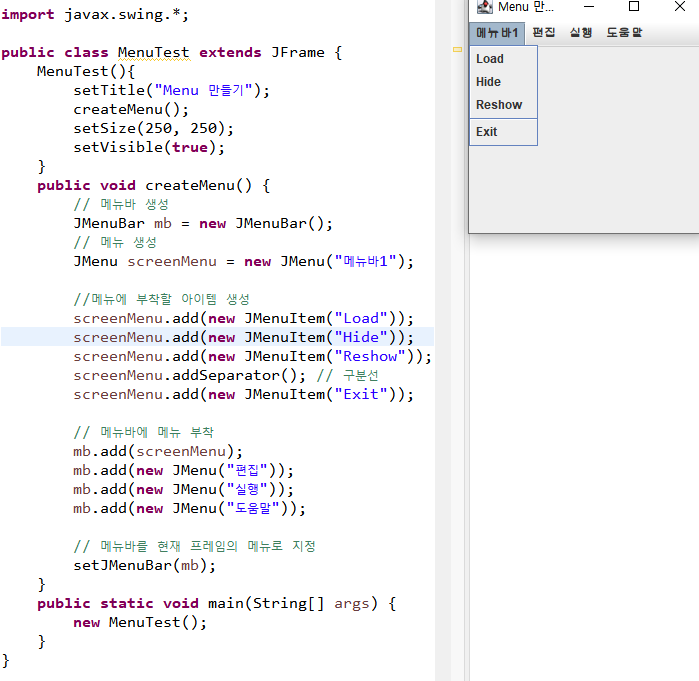Select the Hide menu item
Image resolution: width=699 pixels, height=681 pixels.
(503, 82)
